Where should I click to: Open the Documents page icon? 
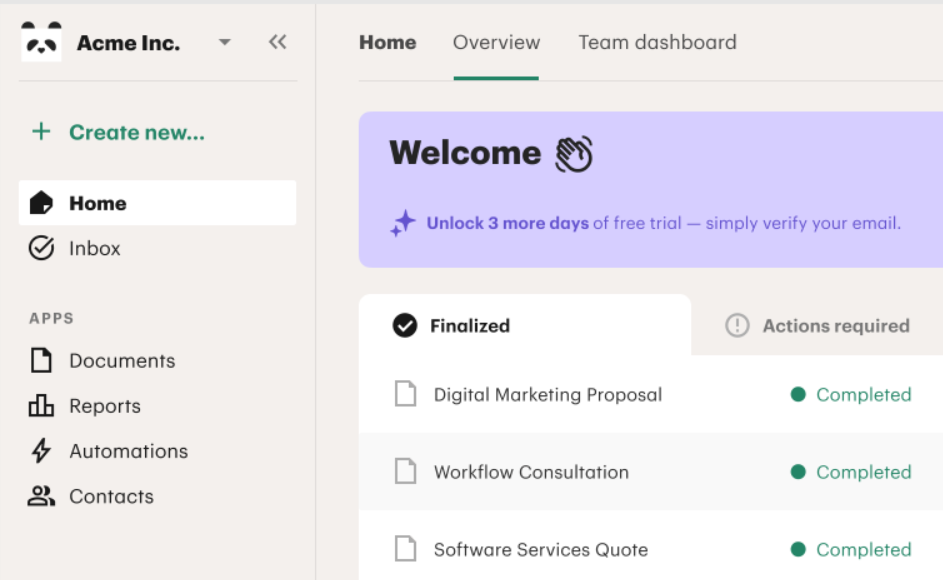[x=41, y=361]
